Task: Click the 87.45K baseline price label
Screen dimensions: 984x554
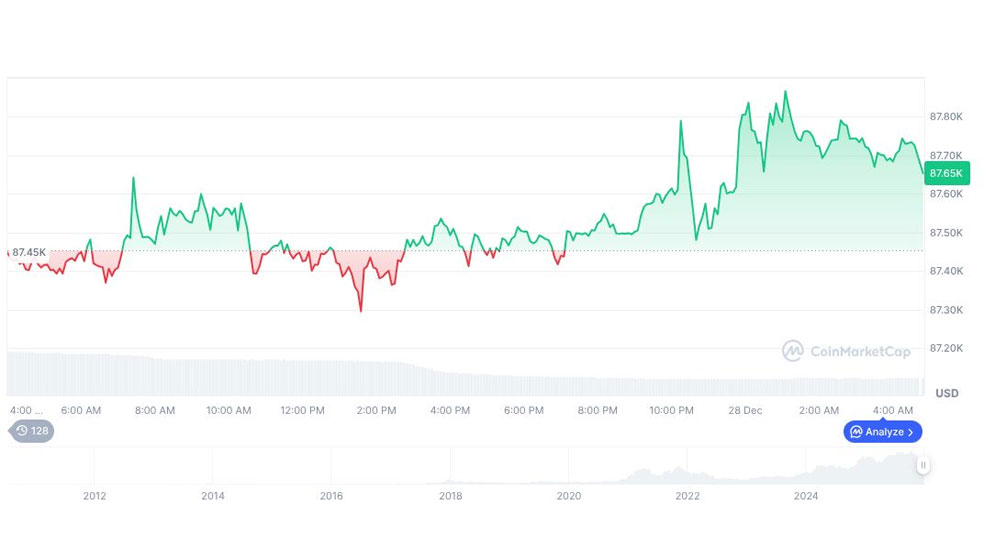Action: (29, 252)
